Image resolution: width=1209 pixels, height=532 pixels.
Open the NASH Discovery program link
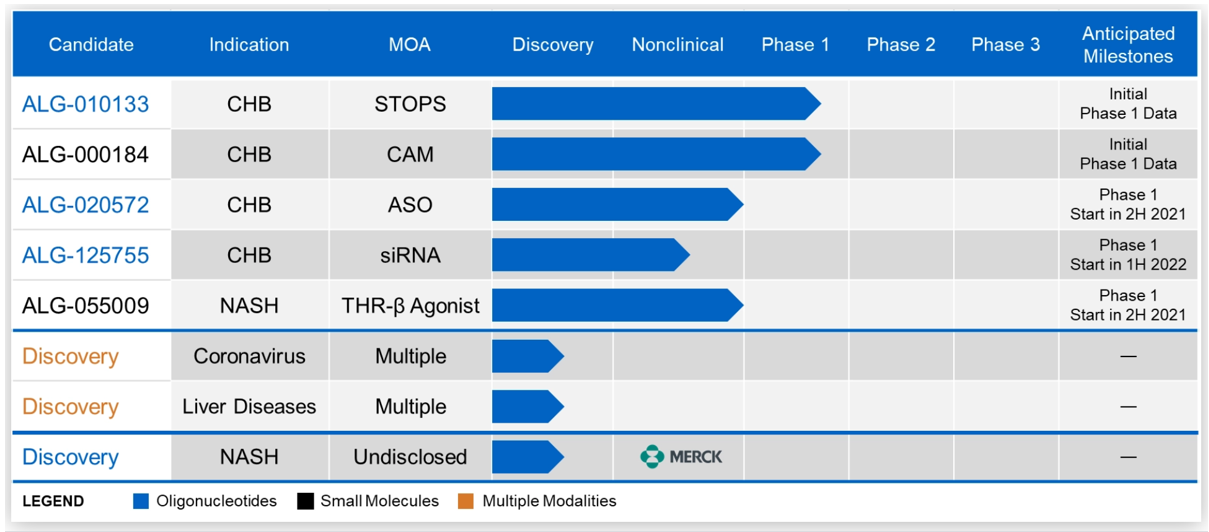click(x=70, y=457)
